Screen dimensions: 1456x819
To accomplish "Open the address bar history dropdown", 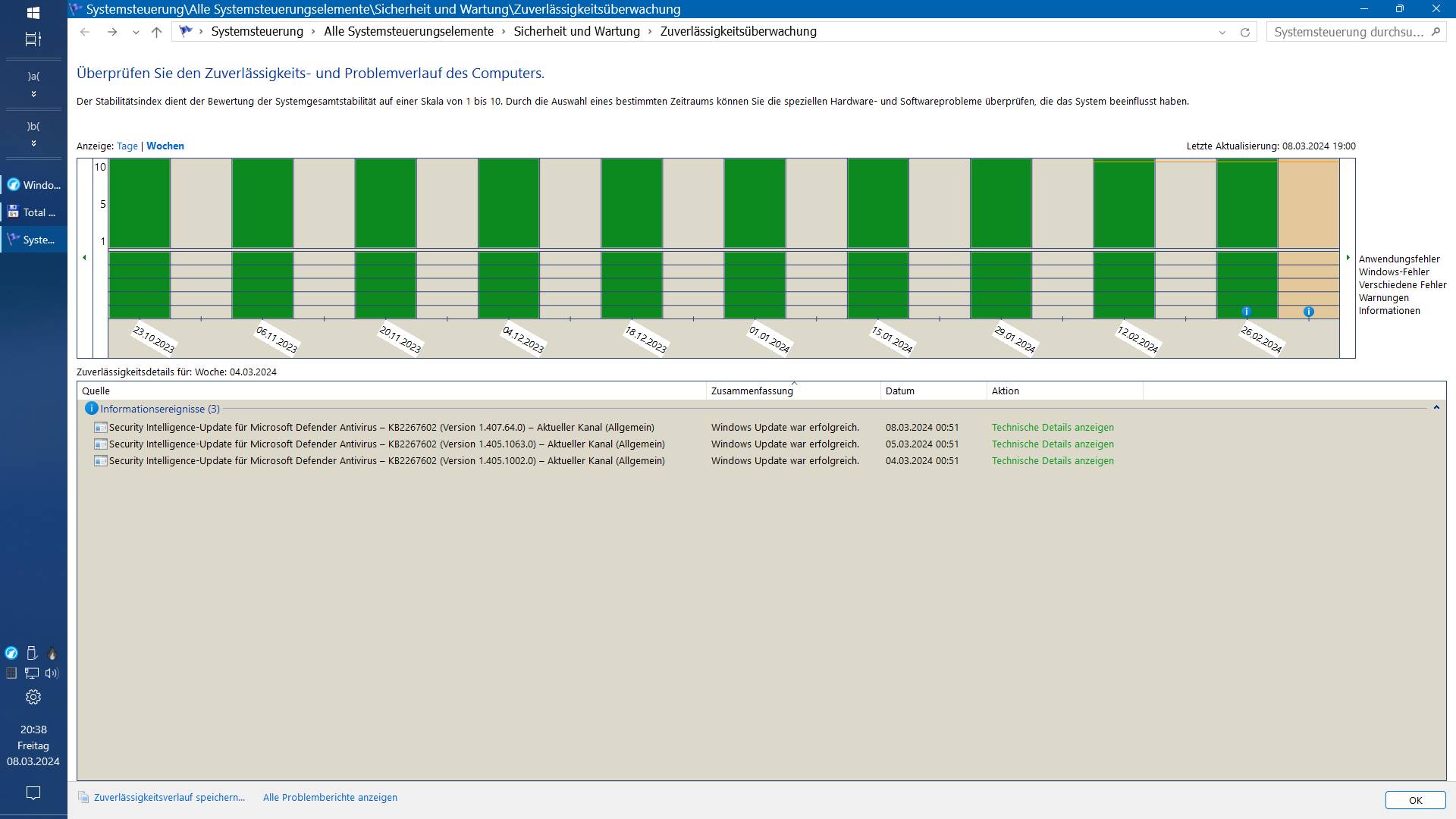I will pyautogui.click(x=1222, y=32).
